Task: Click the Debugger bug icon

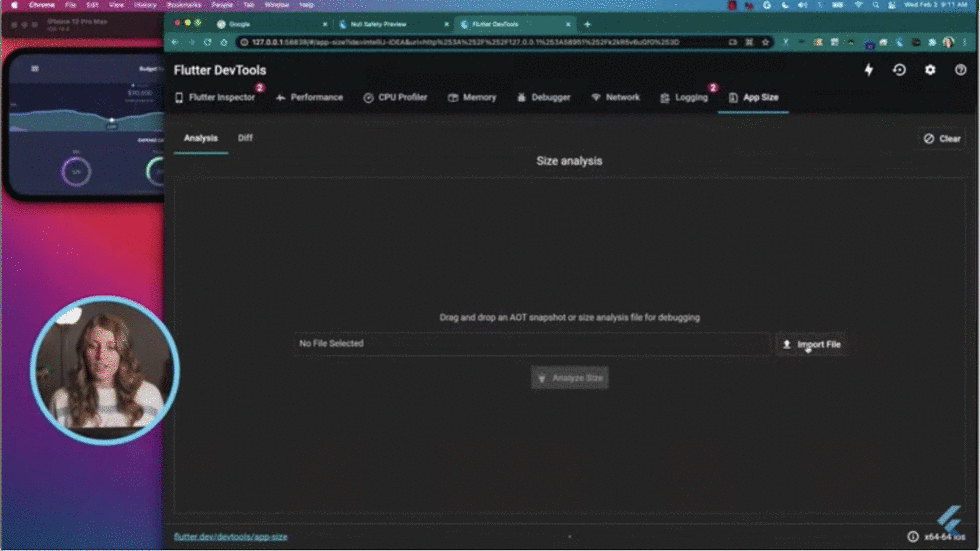Action: click(x=521, y=97)
